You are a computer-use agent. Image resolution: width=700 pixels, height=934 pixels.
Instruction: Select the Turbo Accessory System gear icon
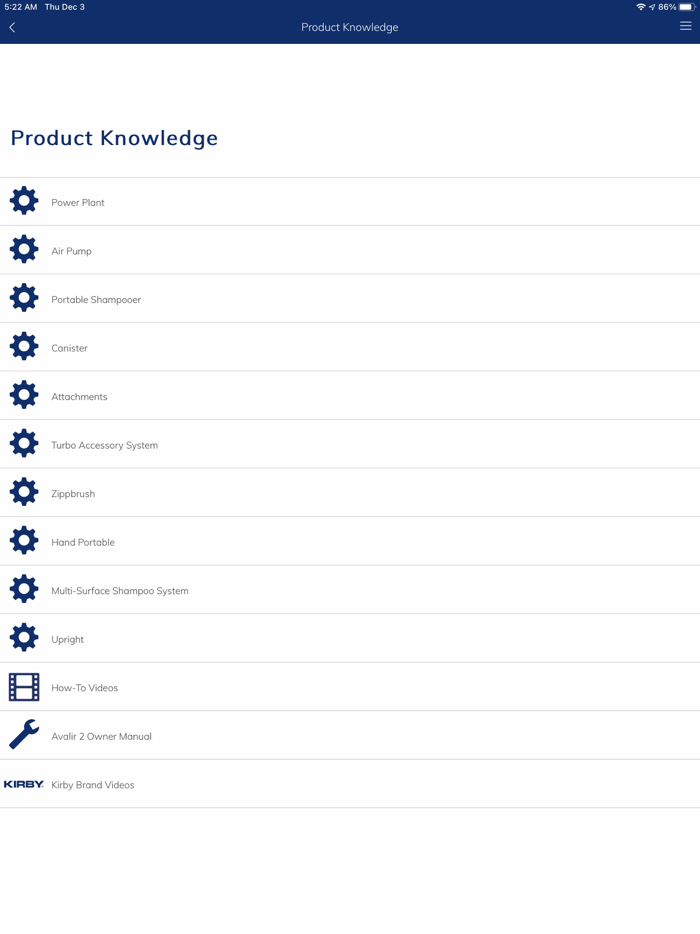[x=24, y=443]
